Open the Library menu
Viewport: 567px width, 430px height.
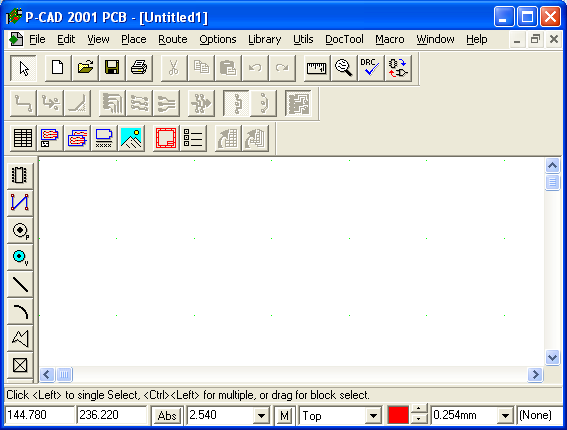pos(265,39)
